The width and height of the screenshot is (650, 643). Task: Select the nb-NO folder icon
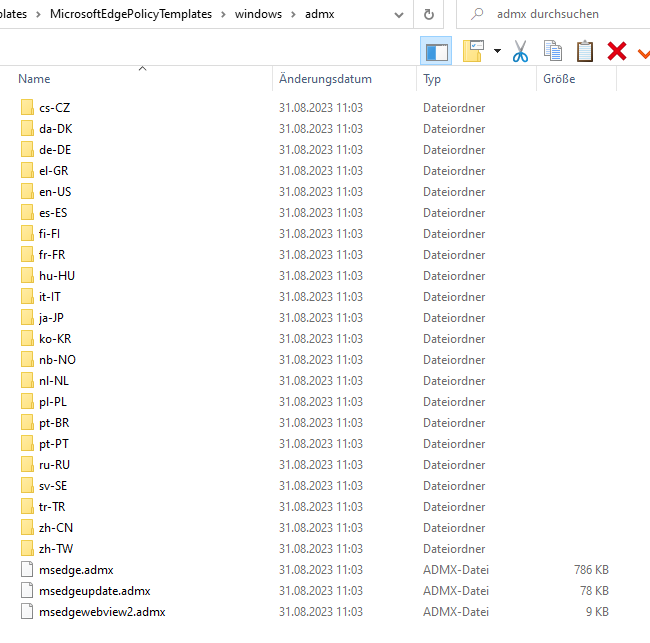point(27,359)
